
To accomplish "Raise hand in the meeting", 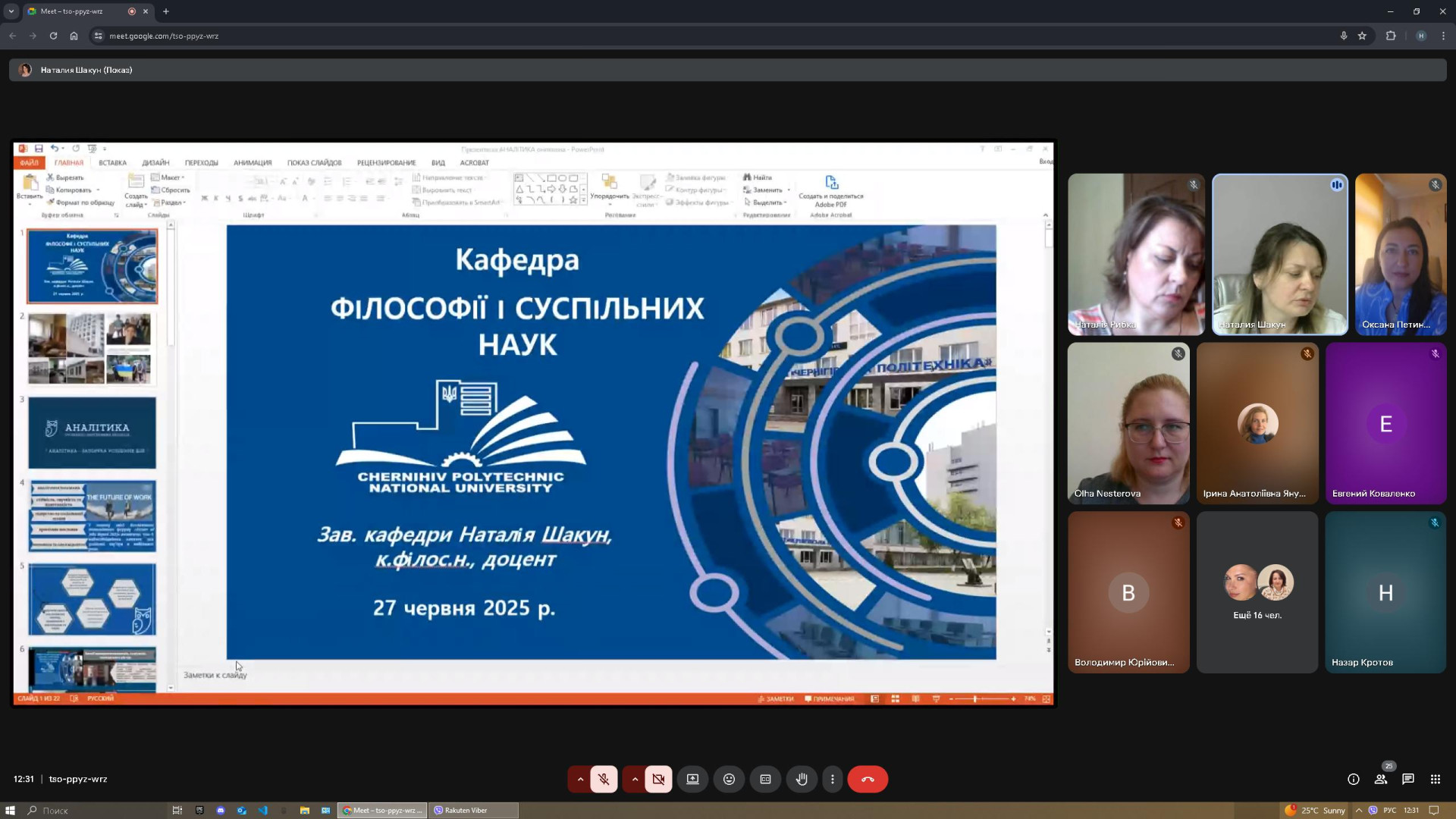I will coord(802,779).
